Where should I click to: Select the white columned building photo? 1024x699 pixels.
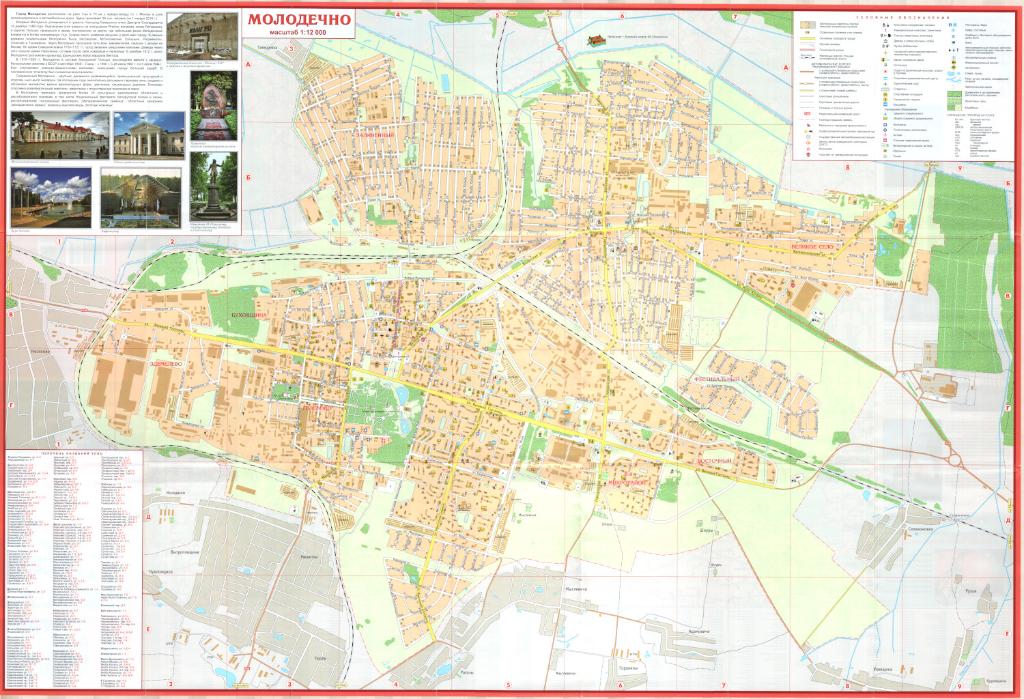(x=148, y=134)
